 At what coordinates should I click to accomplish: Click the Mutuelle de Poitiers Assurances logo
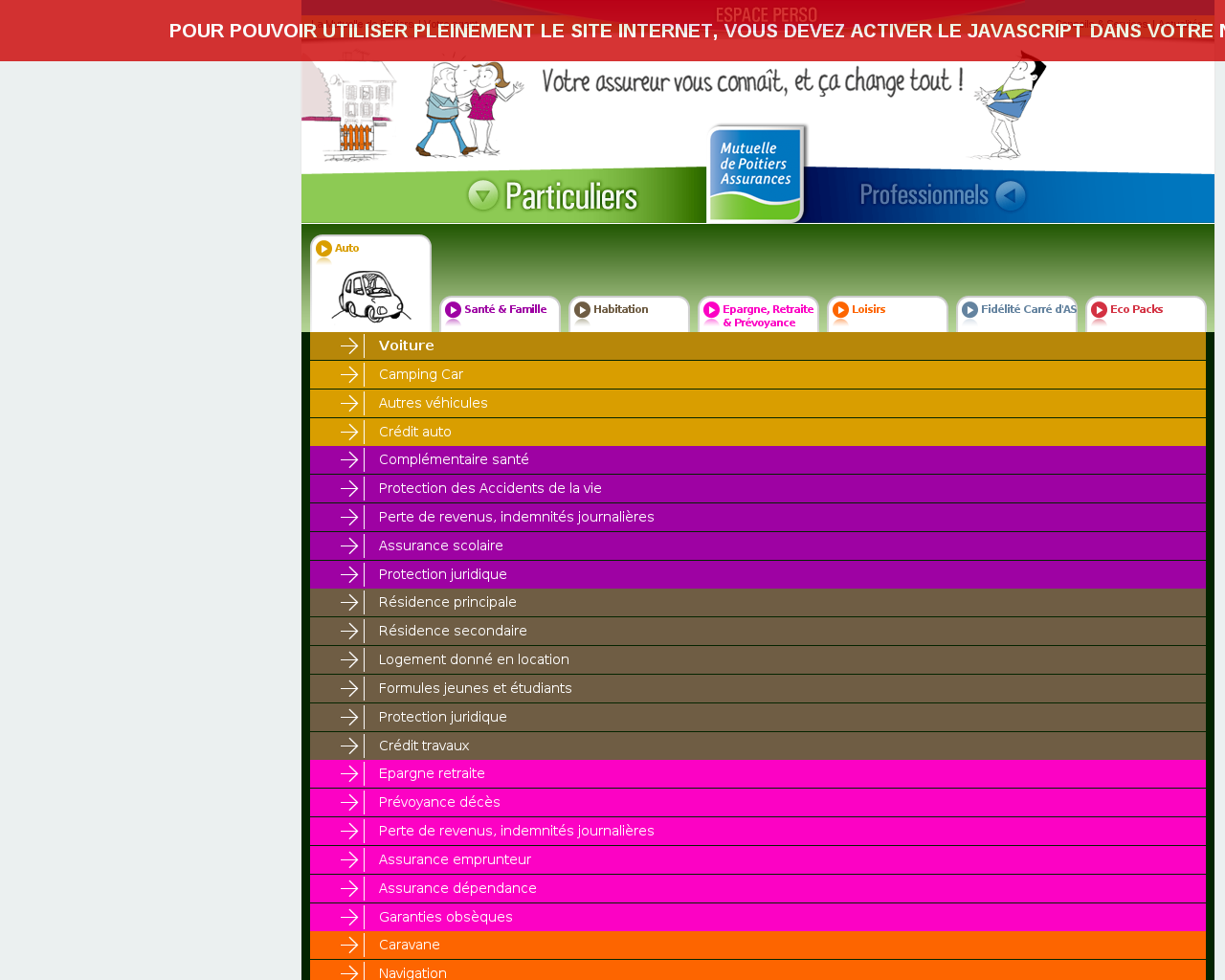(756, 174)
